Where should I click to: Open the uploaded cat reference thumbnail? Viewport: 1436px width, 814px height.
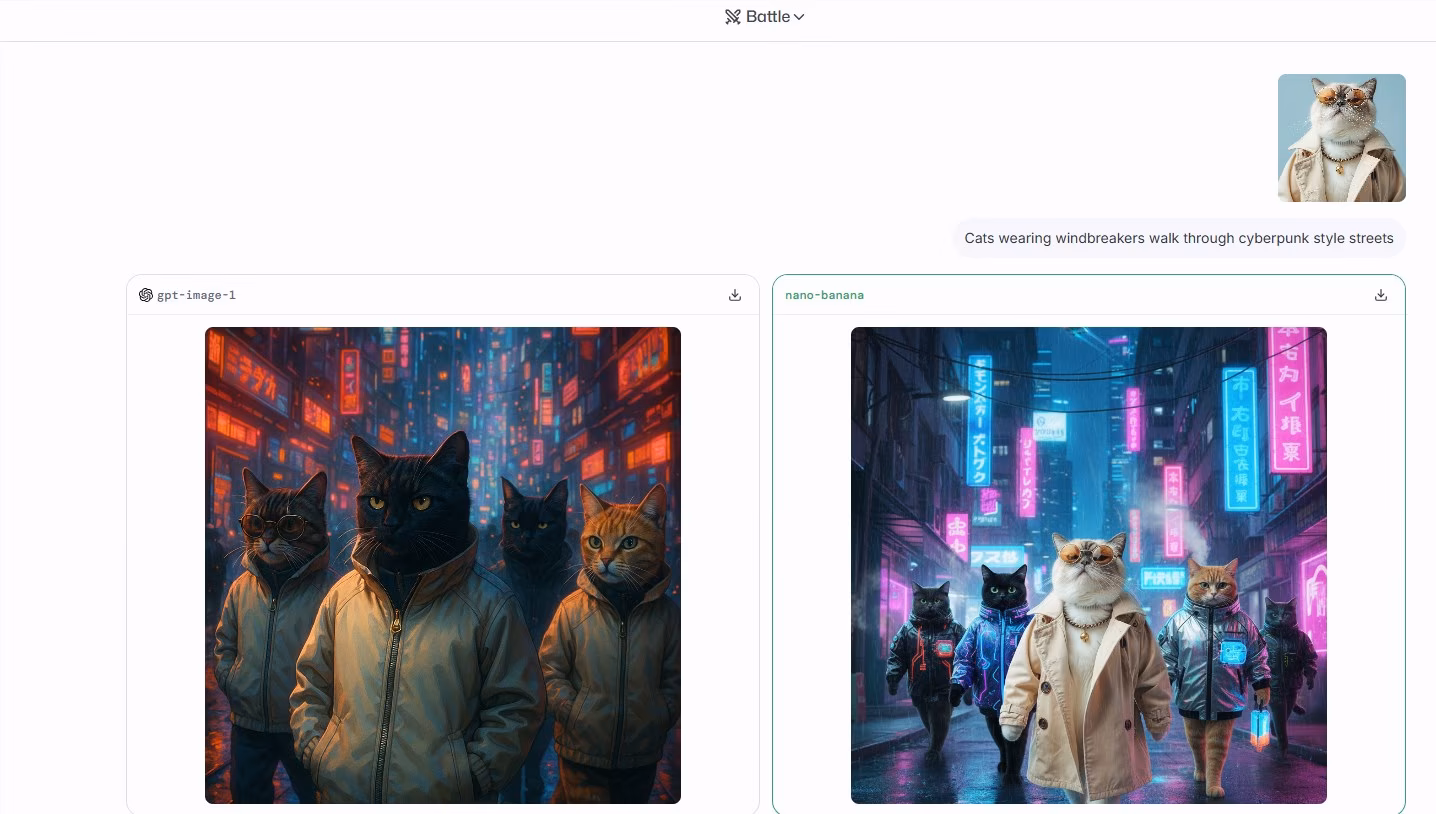click(1341, 137)
